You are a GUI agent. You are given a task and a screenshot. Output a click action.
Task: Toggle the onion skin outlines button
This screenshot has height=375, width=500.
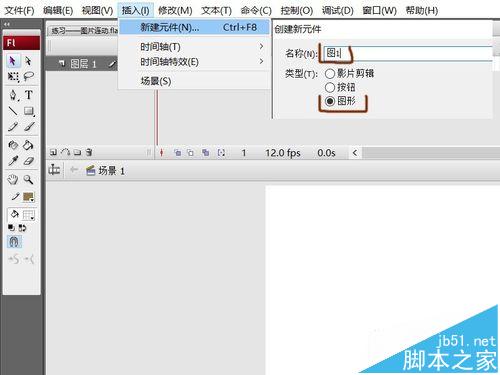(190, 153)
